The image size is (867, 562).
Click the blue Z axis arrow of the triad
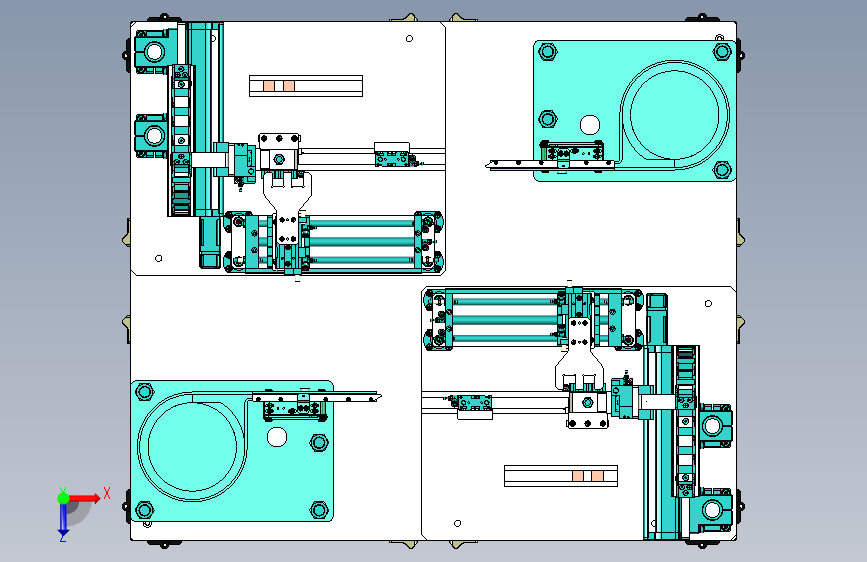63,519
